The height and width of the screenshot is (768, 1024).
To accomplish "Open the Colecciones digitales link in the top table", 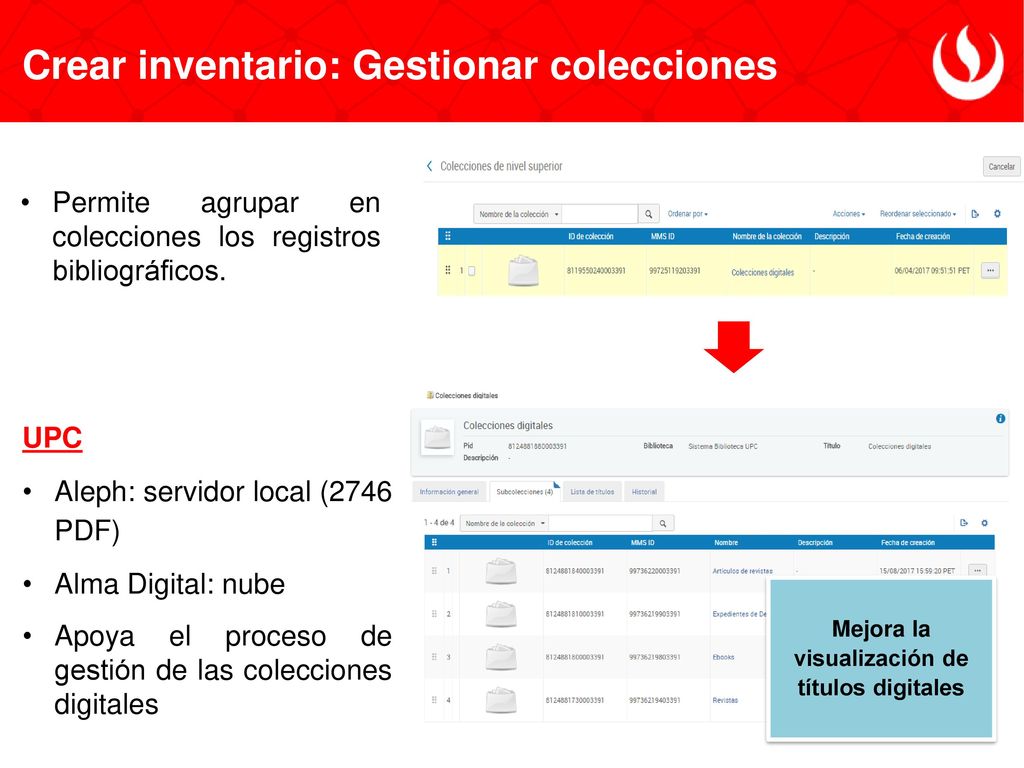I will tap(762, 272).
